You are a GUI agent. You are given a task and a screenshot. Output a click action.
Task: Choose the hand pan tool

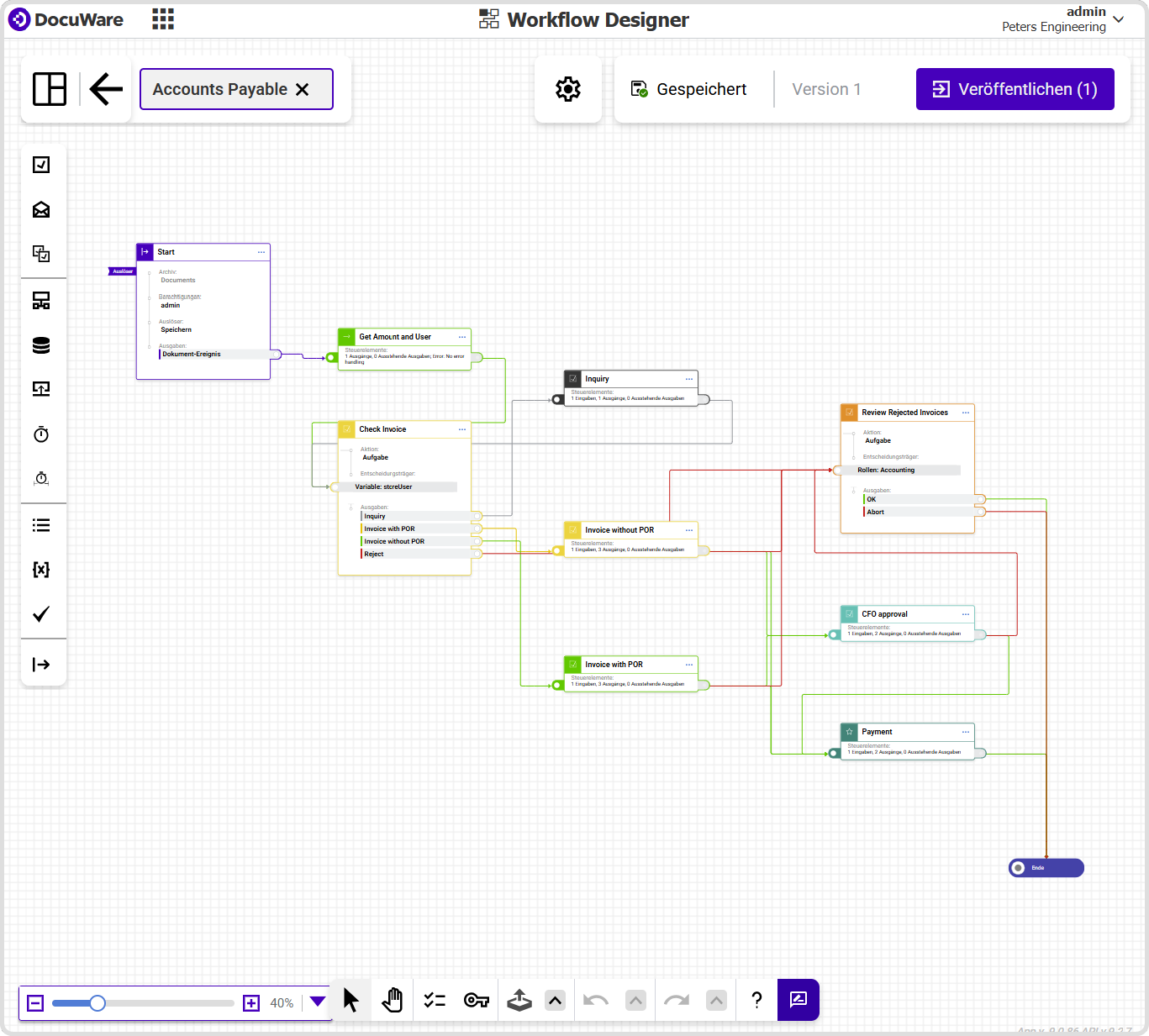(393, 1000)
